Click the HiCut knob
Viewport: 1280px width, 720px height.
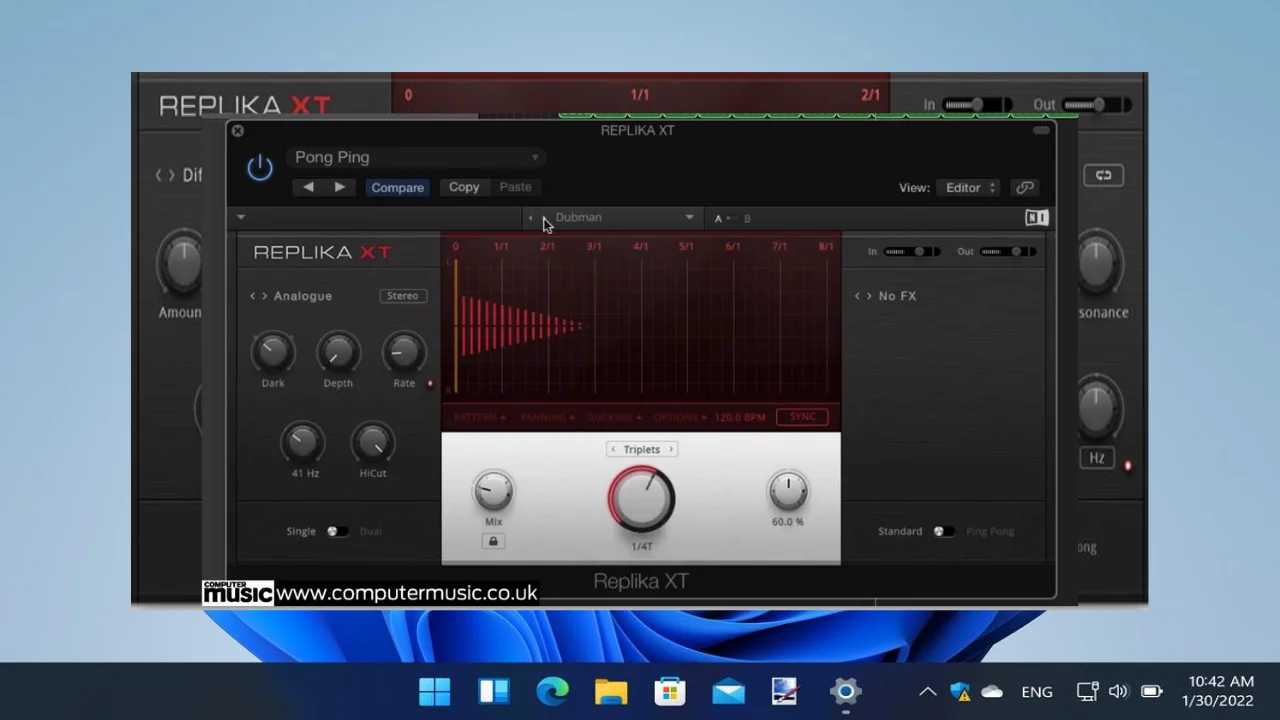[x=373, y=442]
